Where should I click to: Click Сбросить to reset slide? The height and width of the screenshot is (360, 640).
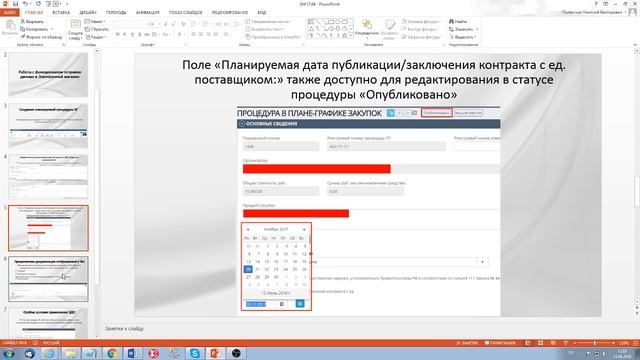(97, 29)
